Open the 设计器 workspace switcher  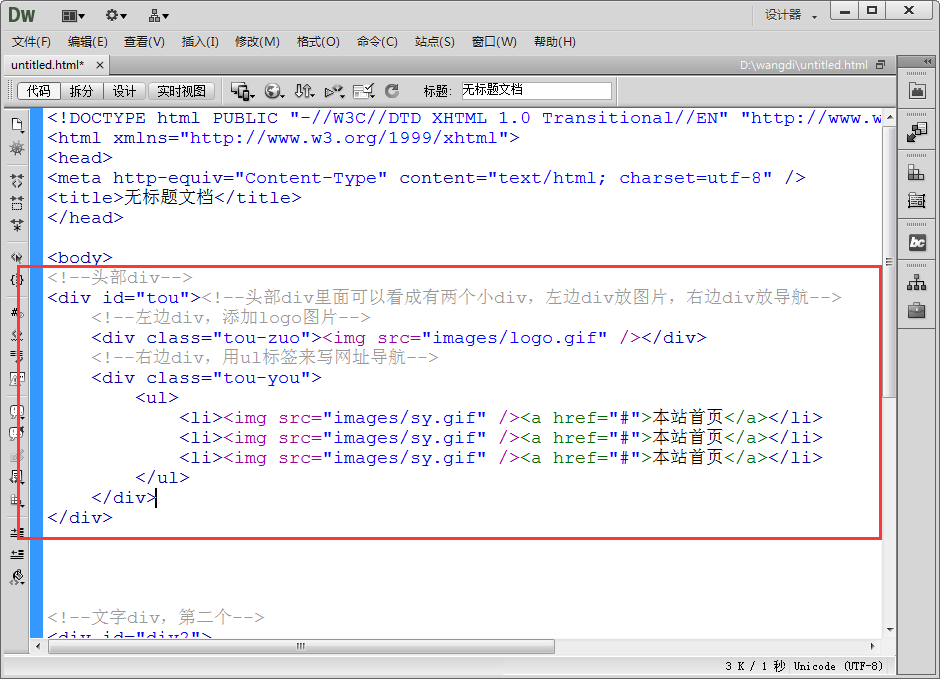click(x=790, y=15)
